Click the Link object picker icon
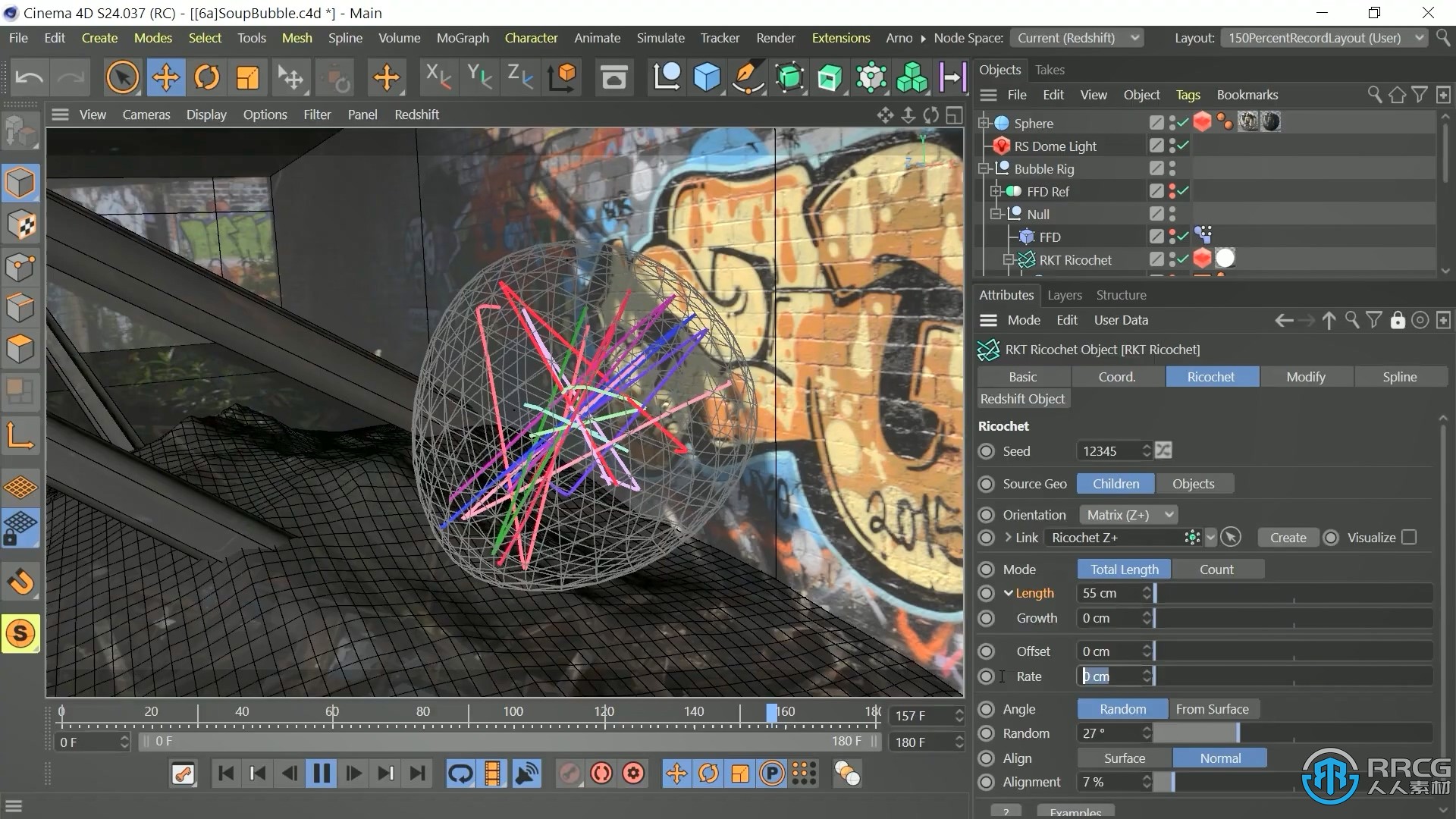The image size is (1456, 819). (1231, 537)
